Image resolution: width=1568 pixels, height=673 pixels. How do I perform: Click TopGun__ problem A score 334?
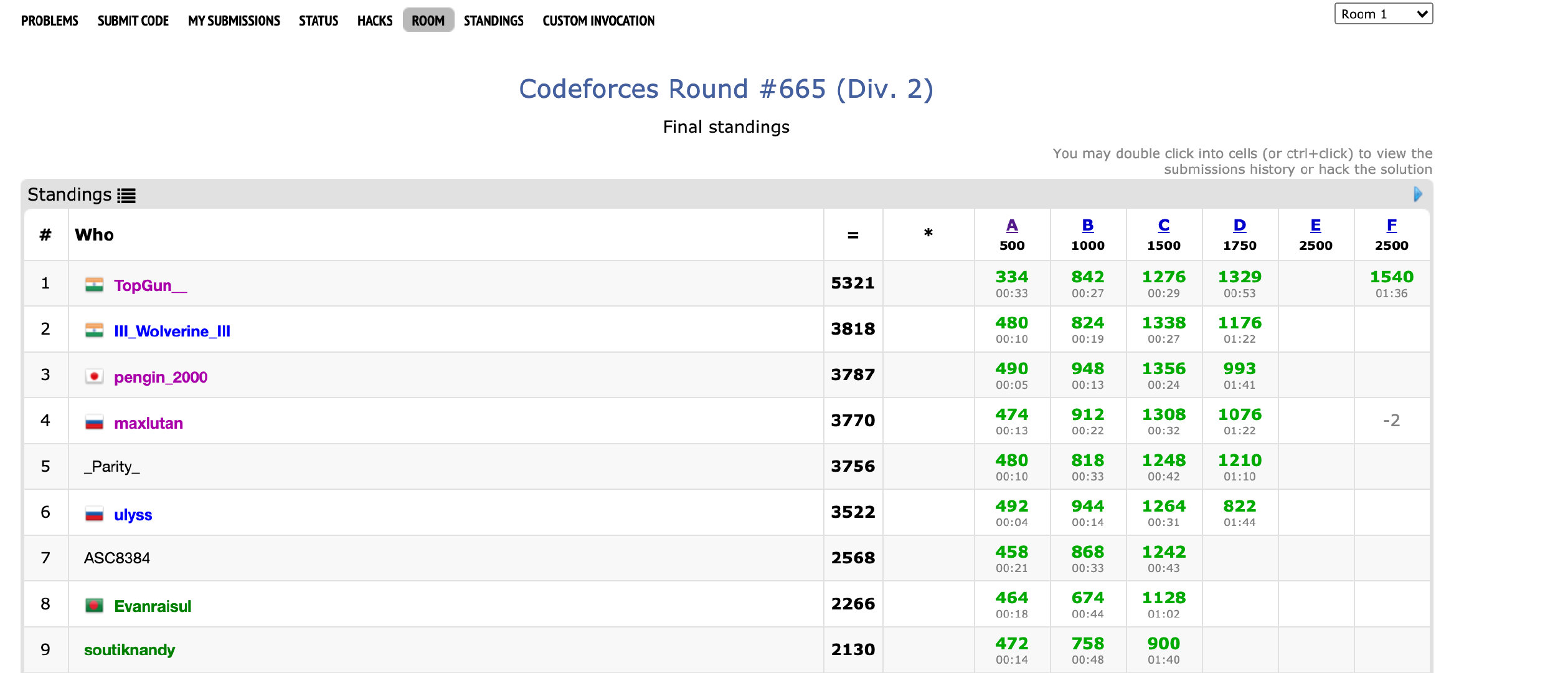pyautogui.click(x=1012, y=277)
